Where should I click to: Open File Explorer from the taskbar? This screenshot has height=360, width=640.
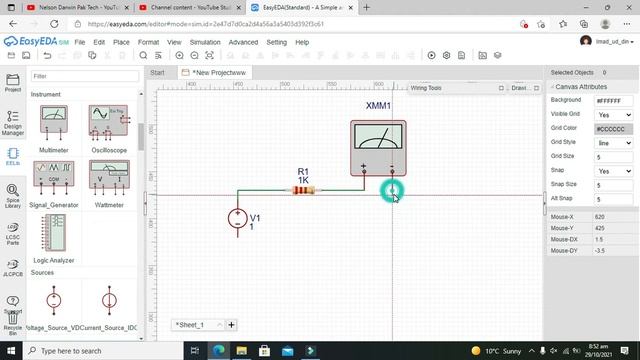point(242,351)
